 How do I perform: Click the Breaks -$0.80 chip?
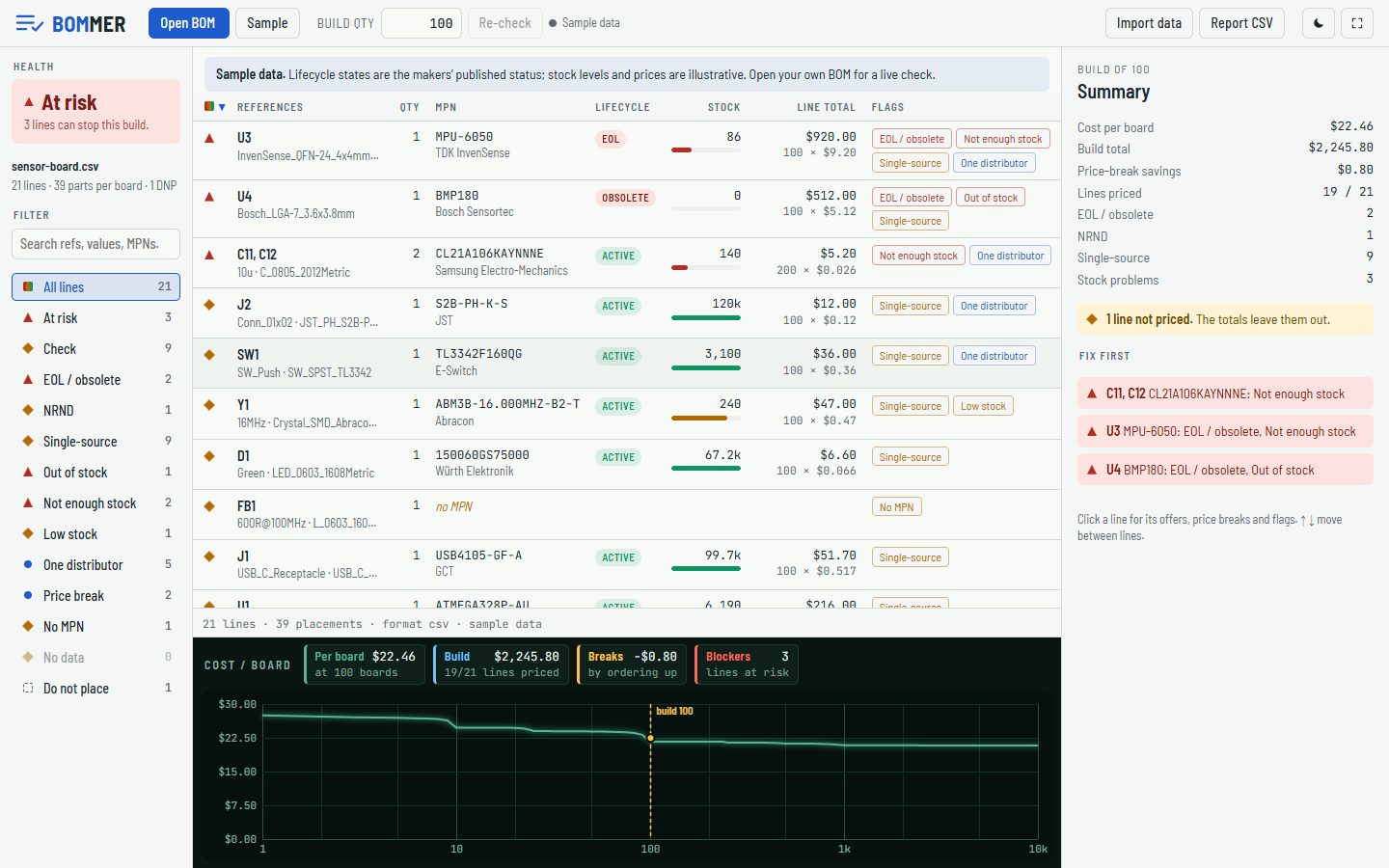click(x=632, y=665)
